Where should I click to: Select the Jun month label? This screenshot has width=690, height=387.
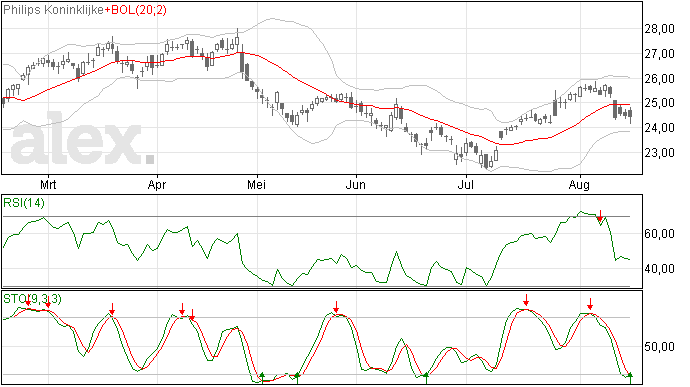356,184
